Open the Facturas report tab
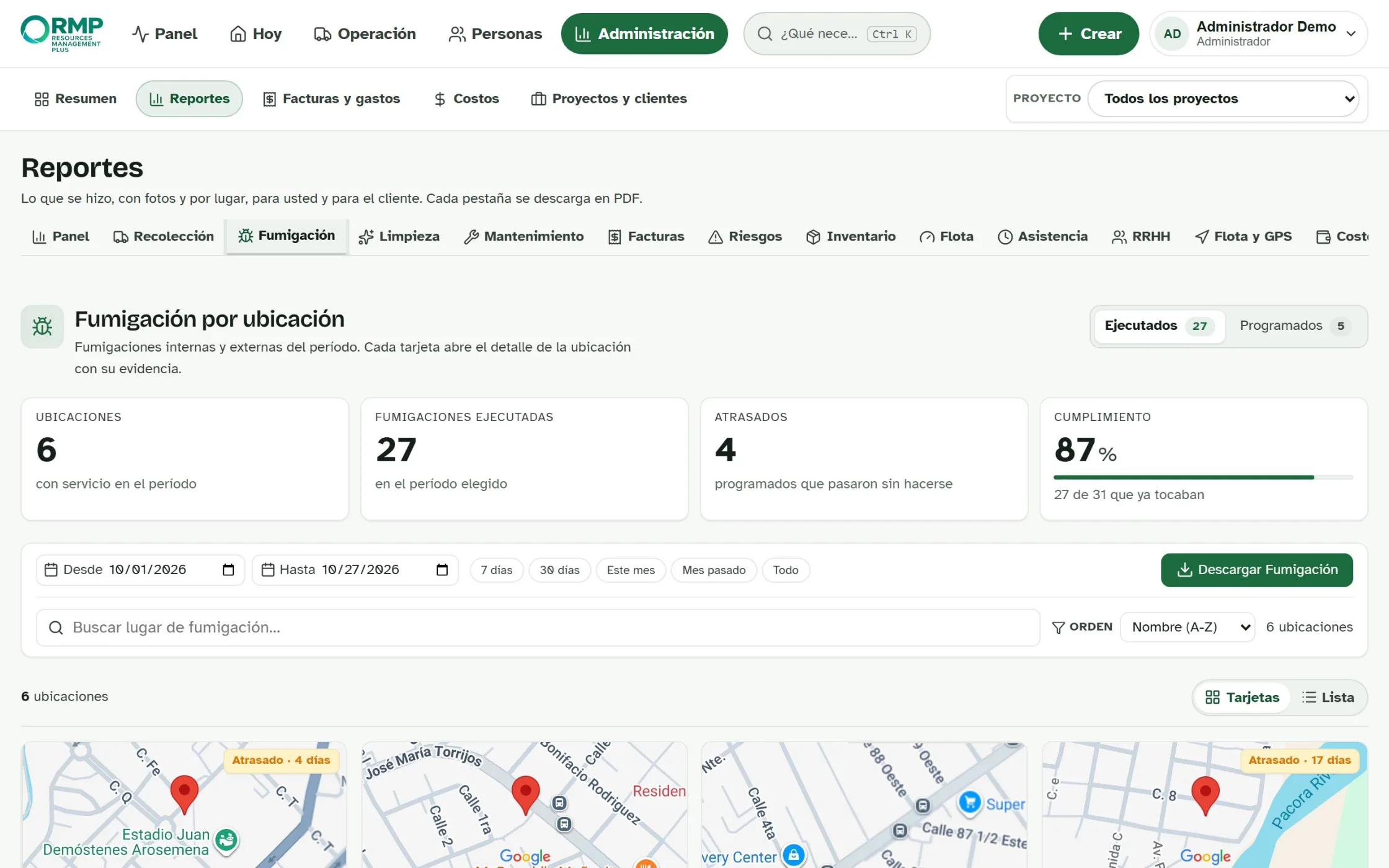The width and height of the screenshot is (1389, 868). (646, 236)
